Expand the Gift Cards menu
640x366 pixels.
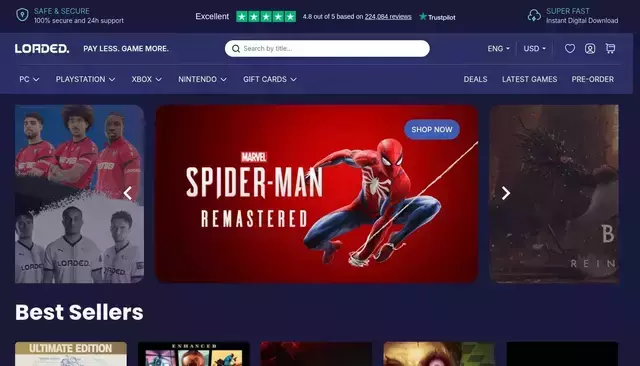270,79
